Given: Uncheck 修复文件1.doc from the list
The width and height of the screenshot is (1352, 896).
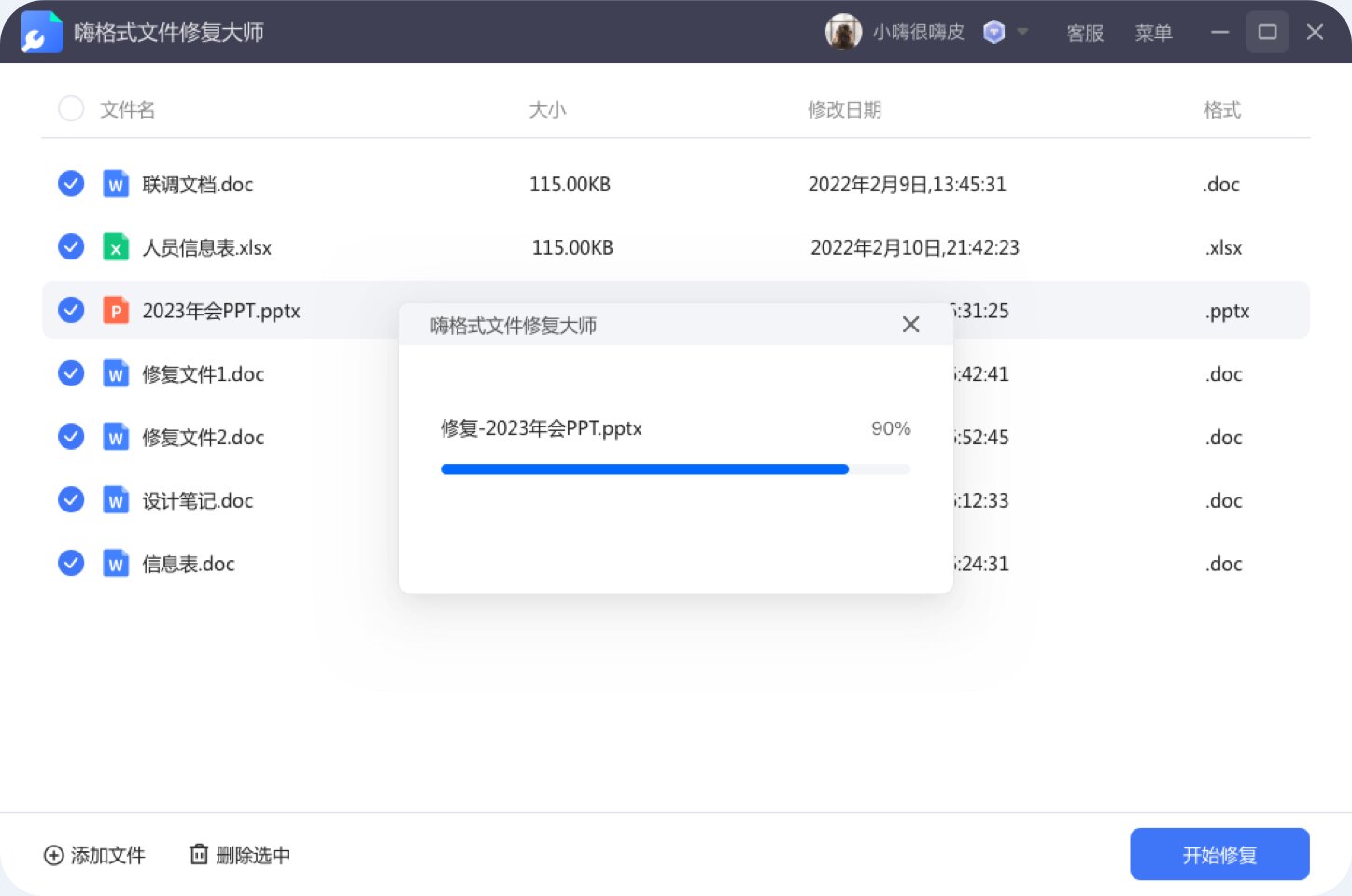Looking at the screenshot, I should (x=70, y=372).
